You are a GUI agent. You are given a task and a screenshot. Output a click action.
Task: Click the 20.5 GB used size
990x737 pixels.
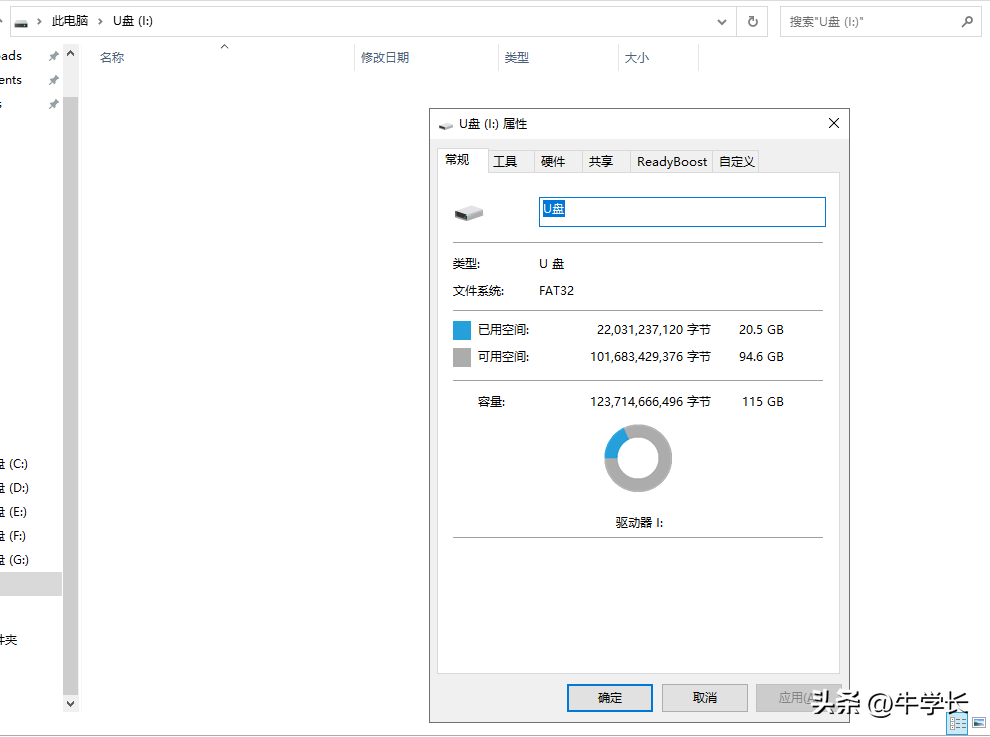pos(761,330)
